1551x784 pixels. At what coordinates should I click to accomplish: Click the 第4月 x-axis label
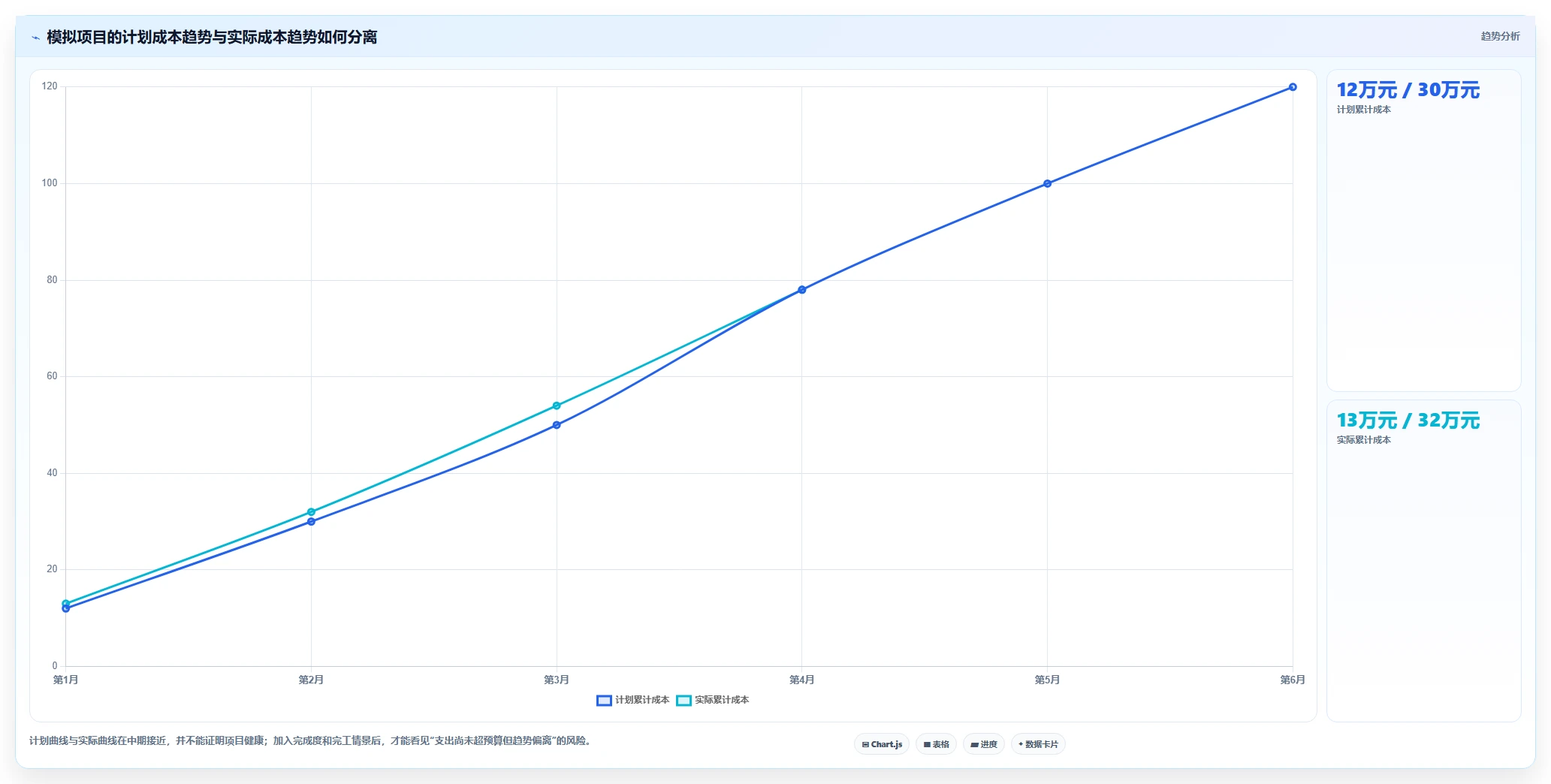point(802,680)
